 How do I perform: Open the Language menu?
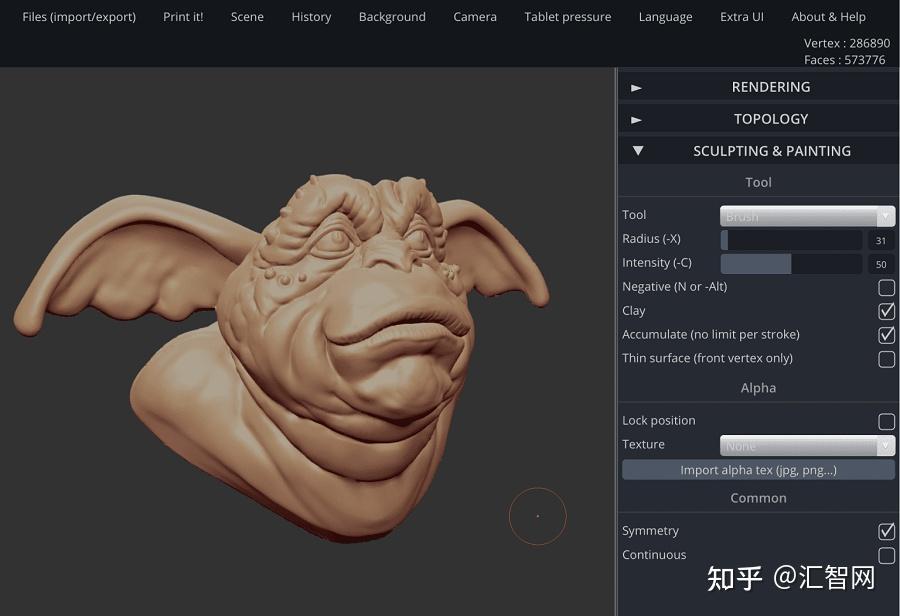(x=666, y=17)
